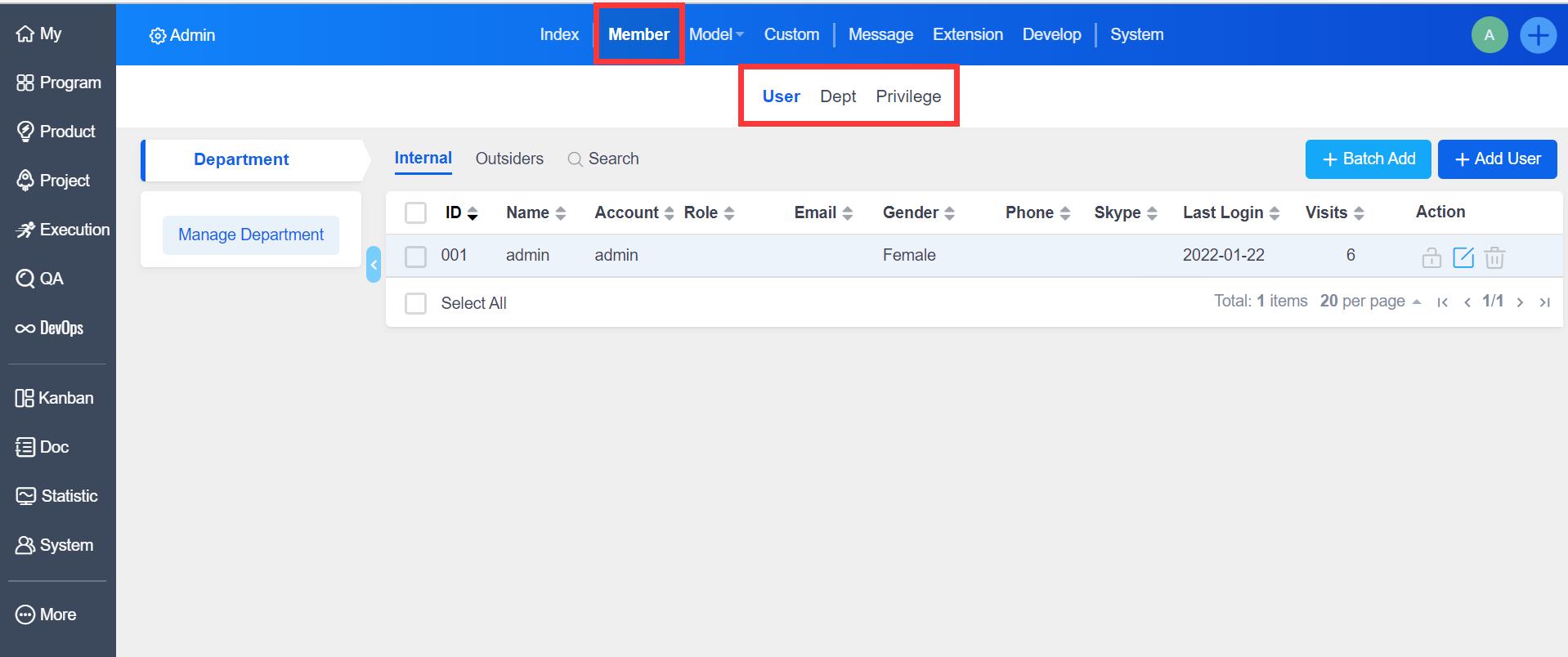Toggle the table header checkbox
1568x657 pixels.
click(416, 213)
